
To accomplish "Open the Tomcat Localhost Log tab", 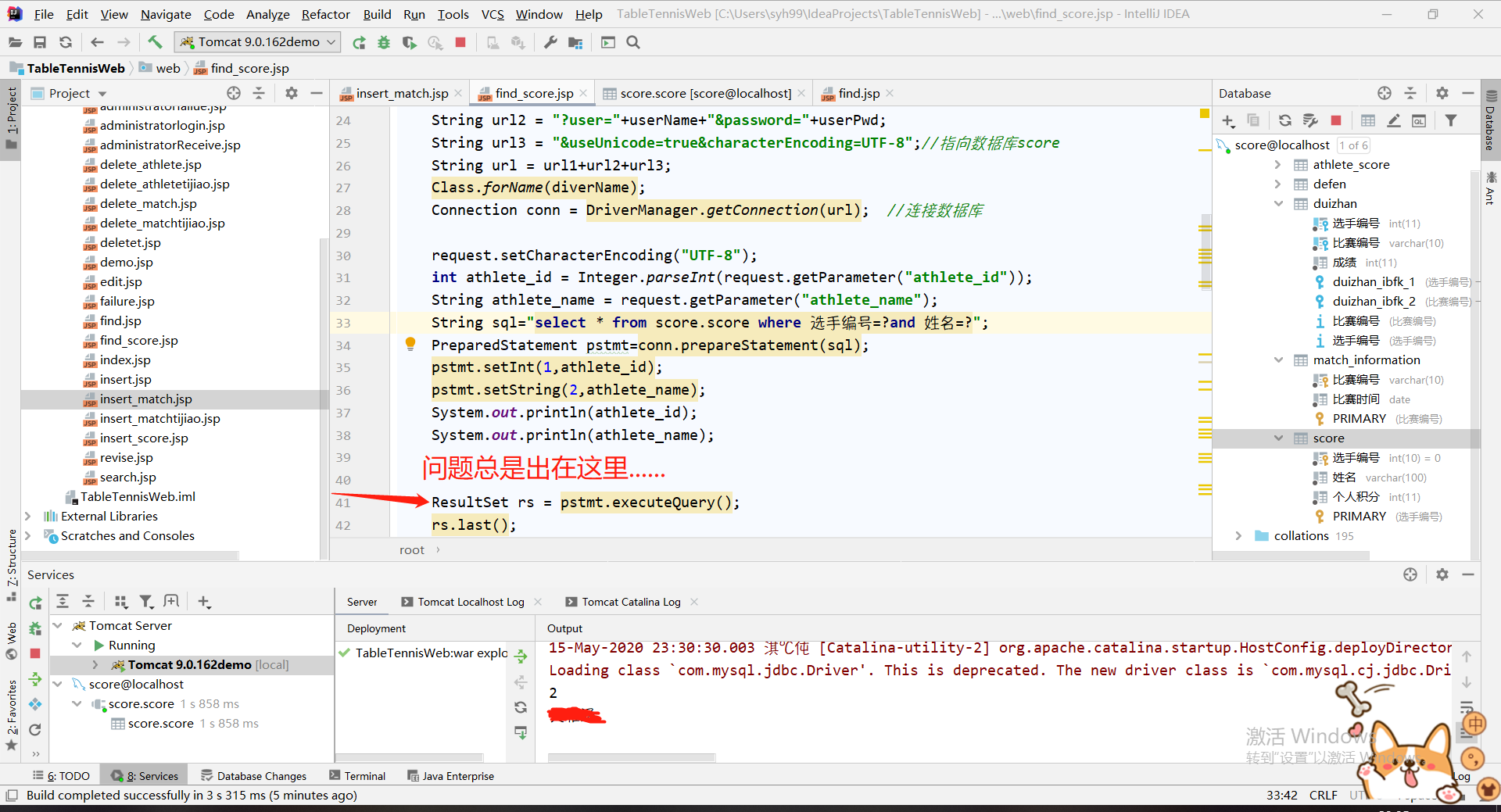I will pos(471,602).
